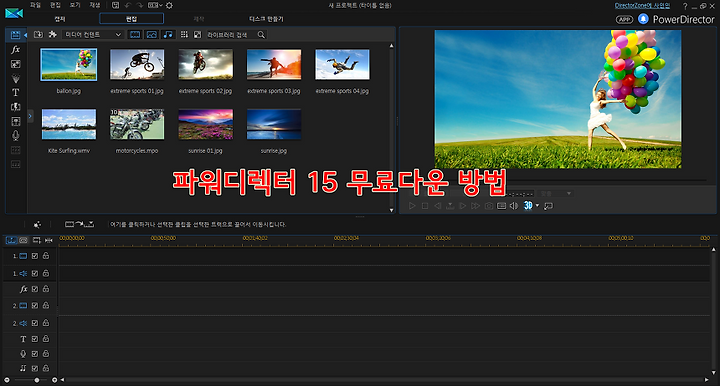The image size is (720, 386).
Task: Open the aspect ratio dropdown in top toolbar
Action: [x=155, y=6]
